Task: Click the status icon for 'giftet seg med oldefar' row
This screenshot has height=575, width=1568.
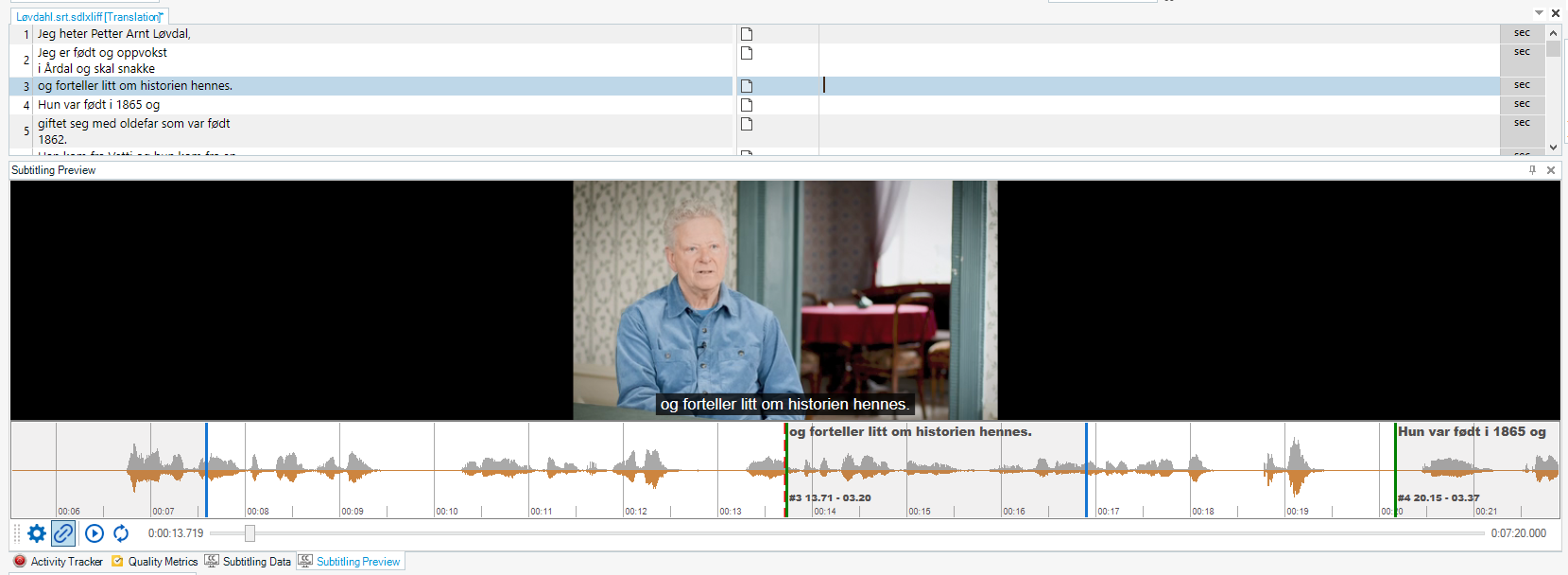Action: click(747, 124)
